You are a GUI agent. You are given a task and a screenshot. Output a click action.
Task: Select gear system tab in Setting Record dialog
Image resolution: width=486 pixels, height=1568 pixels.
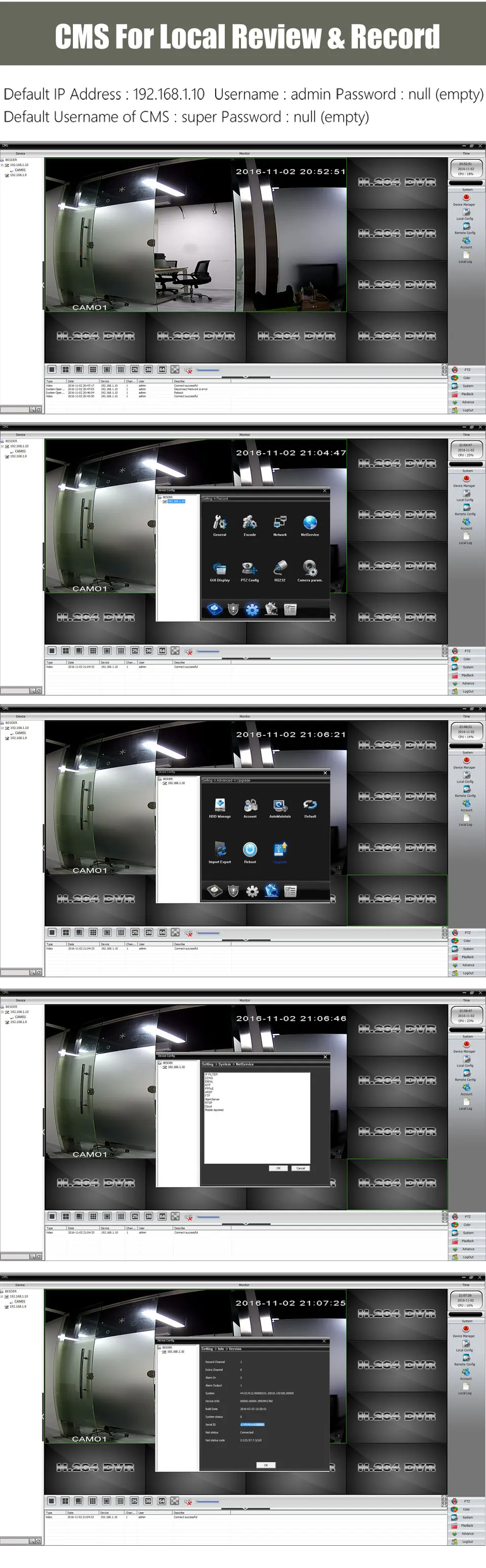252,609
